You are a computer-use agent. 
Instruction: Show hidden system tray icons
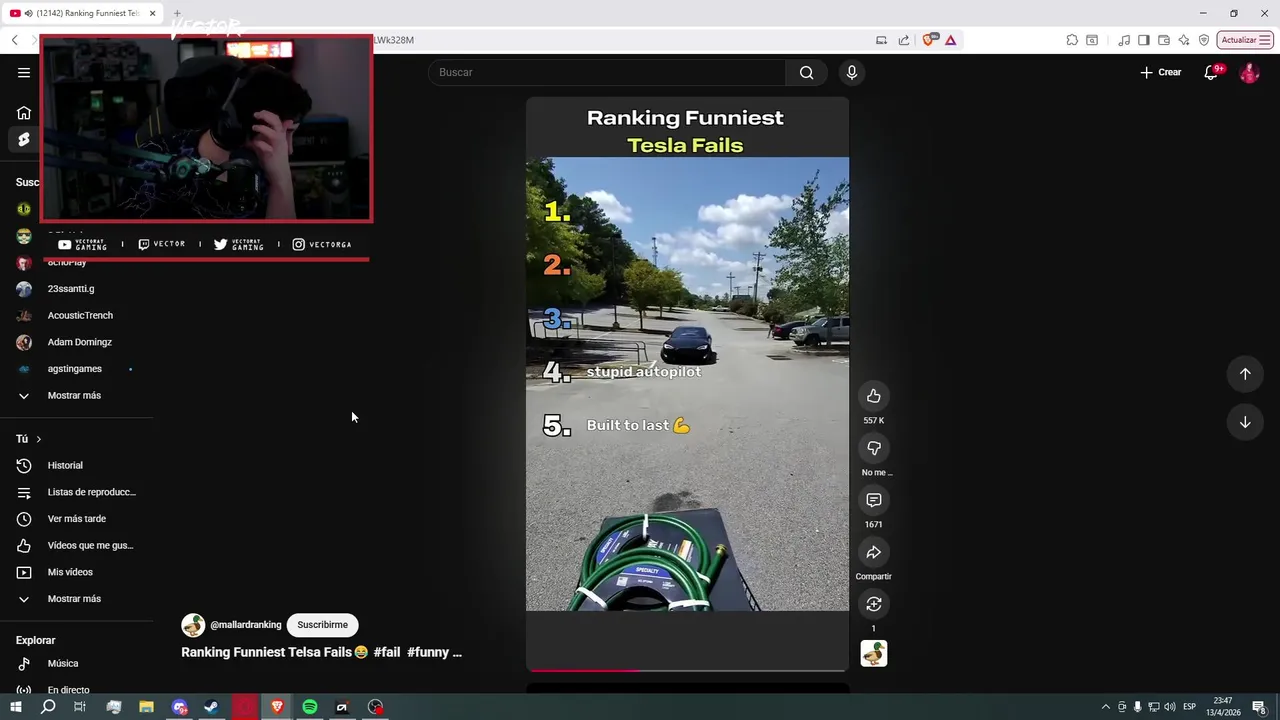pyautogui.click(x=1105, y=707)
